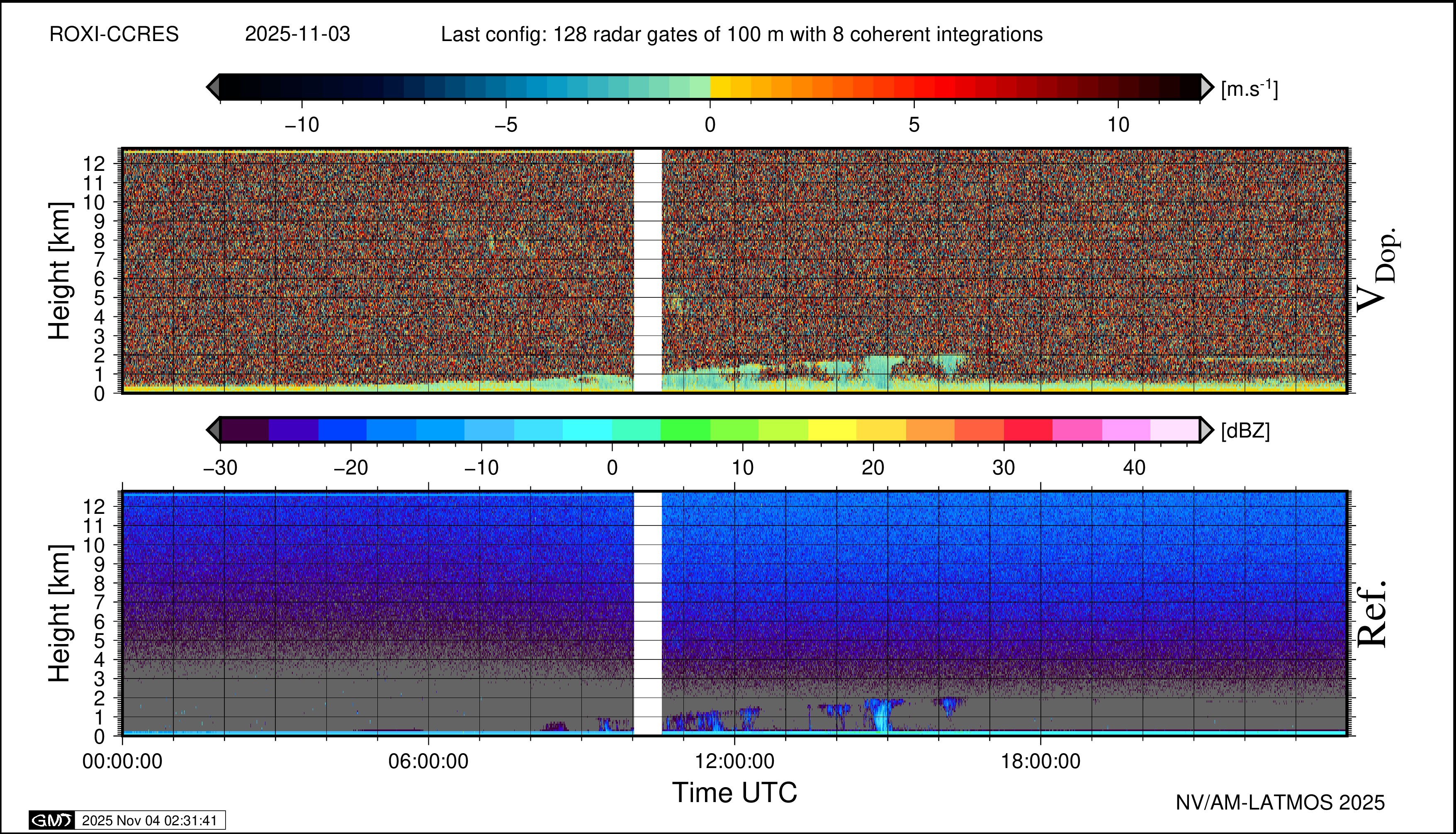Click the yellow swatch in dBZ colorbar
Viewport: 1456px width, 834px height.
(832, 430)
